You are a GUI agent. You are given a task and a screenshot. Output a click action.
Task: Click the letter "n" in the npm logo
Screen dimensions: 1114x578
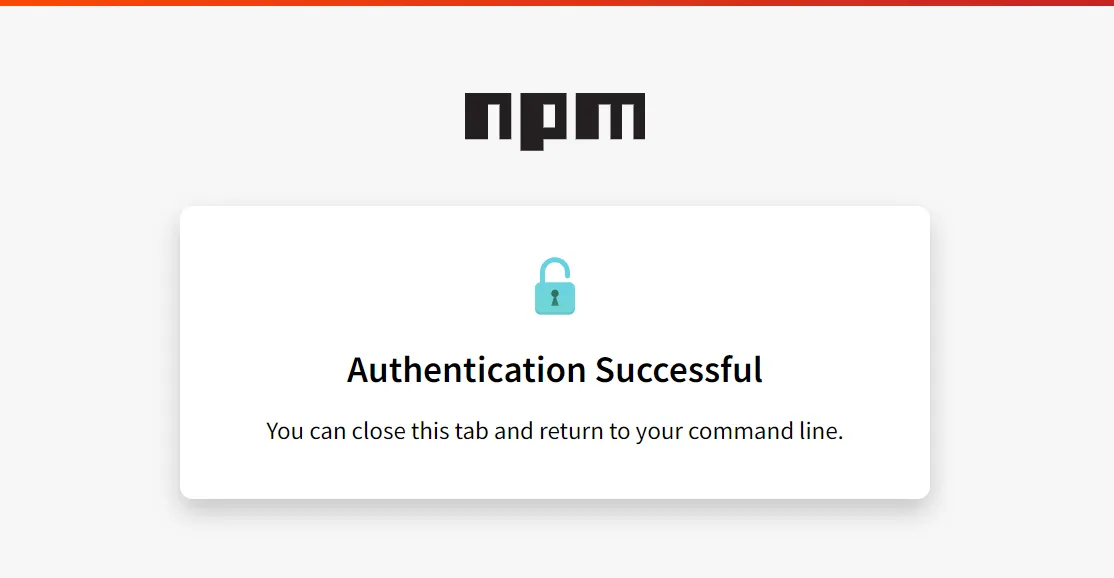tap(489, 117)
